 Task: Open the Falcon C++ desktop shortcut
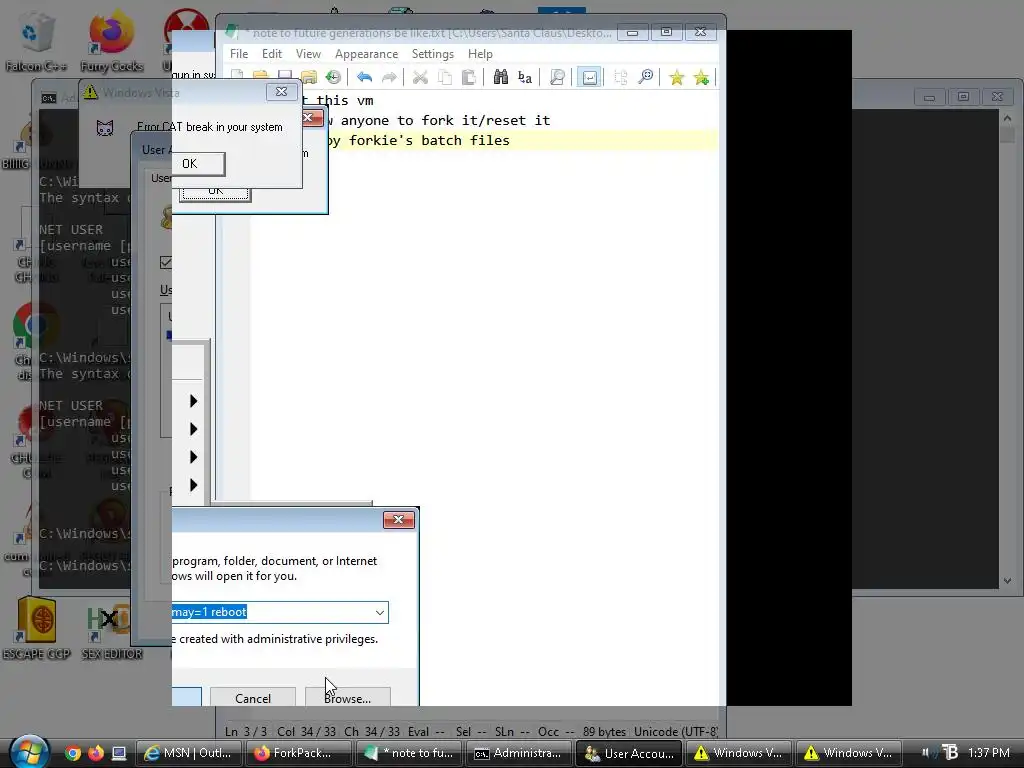[35, 39]
